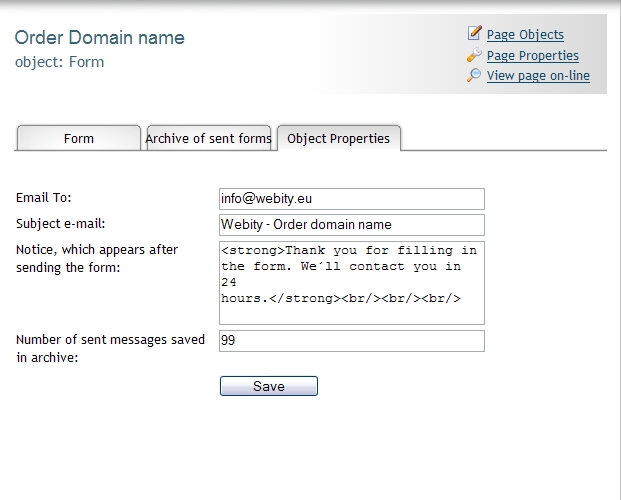Open the Page Properties link
This screenshot has height=500, width=621.
[x=533, y=56]
